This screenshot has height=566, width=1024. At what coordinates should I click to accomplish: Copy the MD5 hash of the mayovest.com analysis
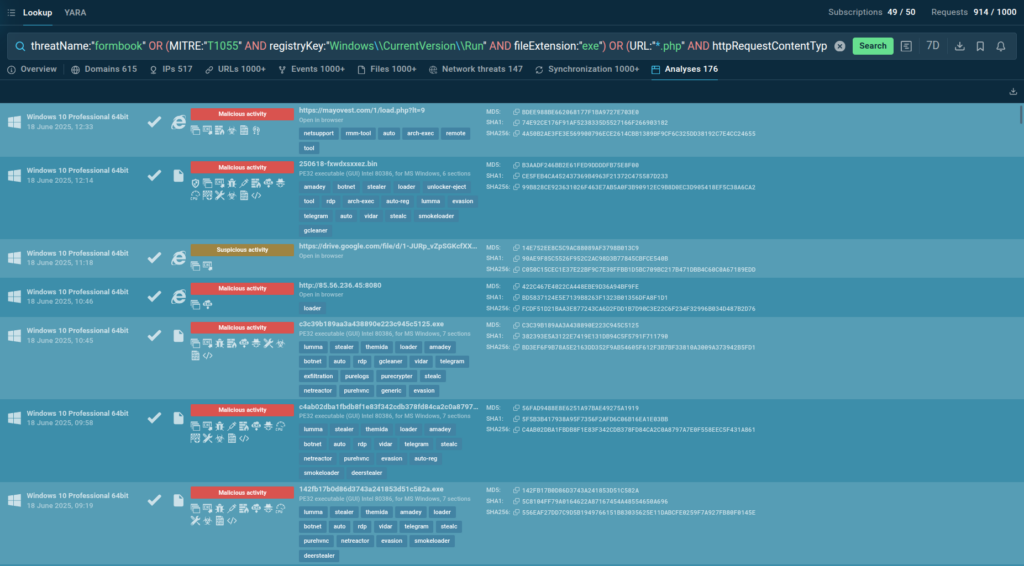(516, 111)
